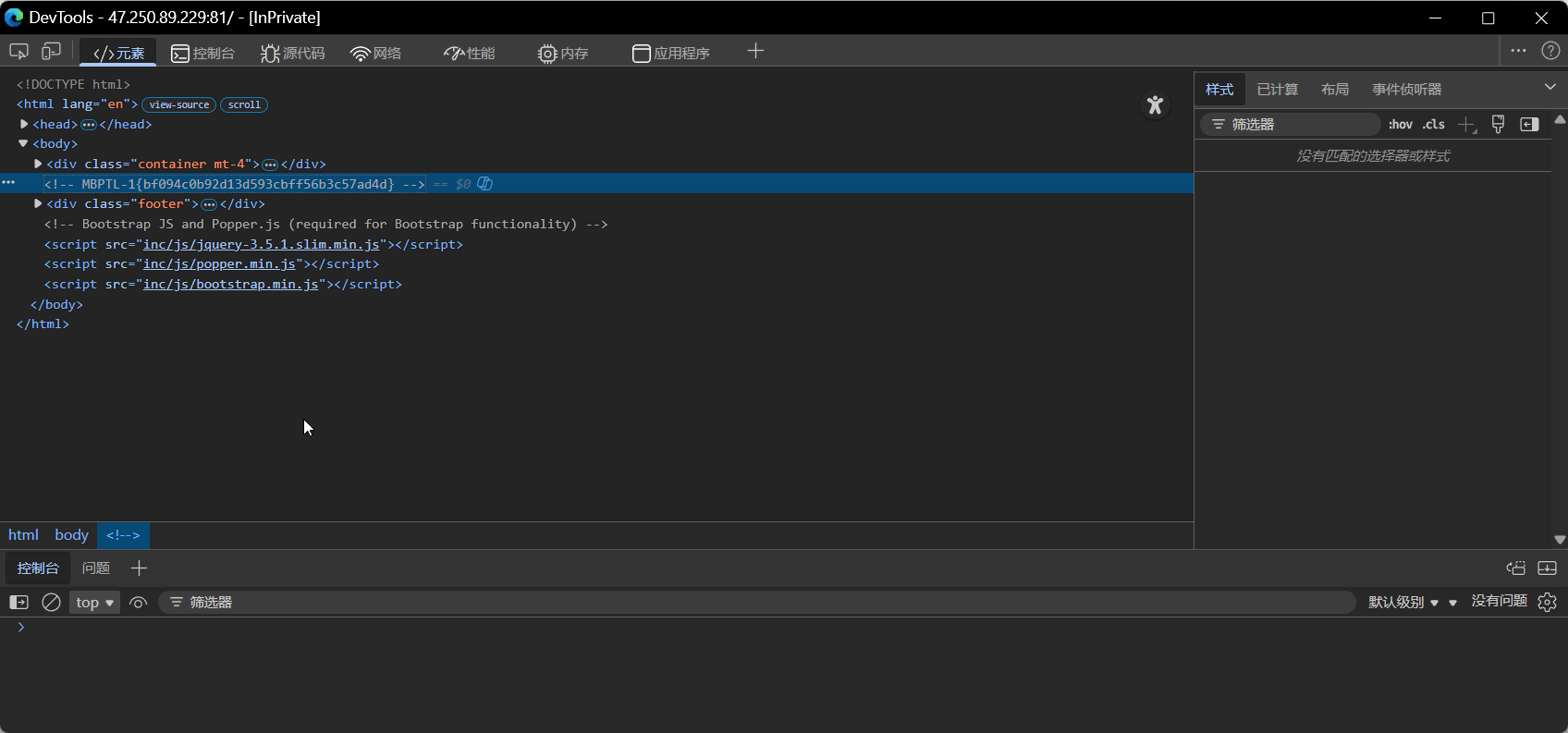Screen dimensions: 1568x733
Task: Click the view-source badge button
Action: point(178,104)
